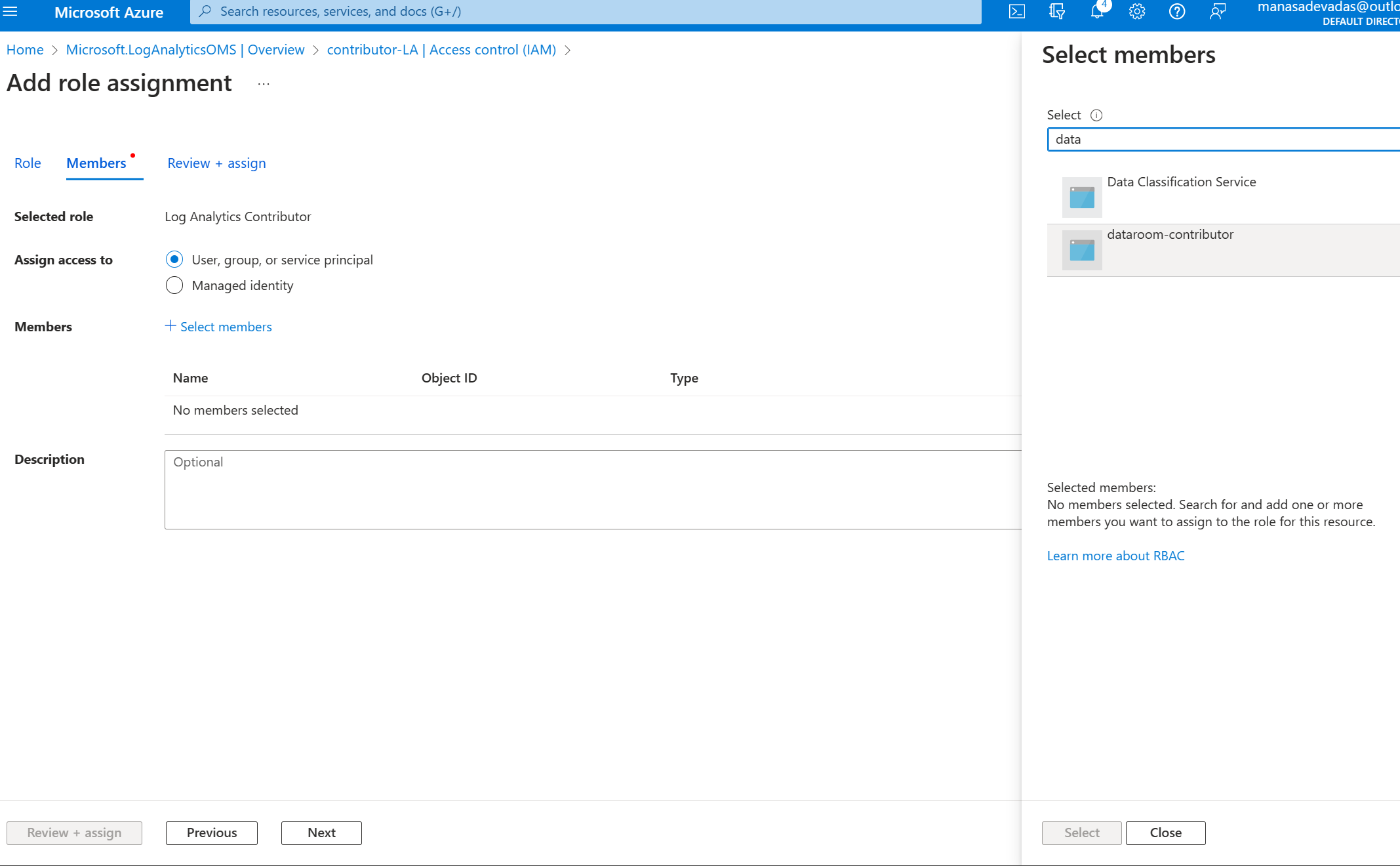Image resolution: width=1400 pixels, height=866 pixels.
Task: Launch Cloud Shell from top bar
Action: [1016, 11]
